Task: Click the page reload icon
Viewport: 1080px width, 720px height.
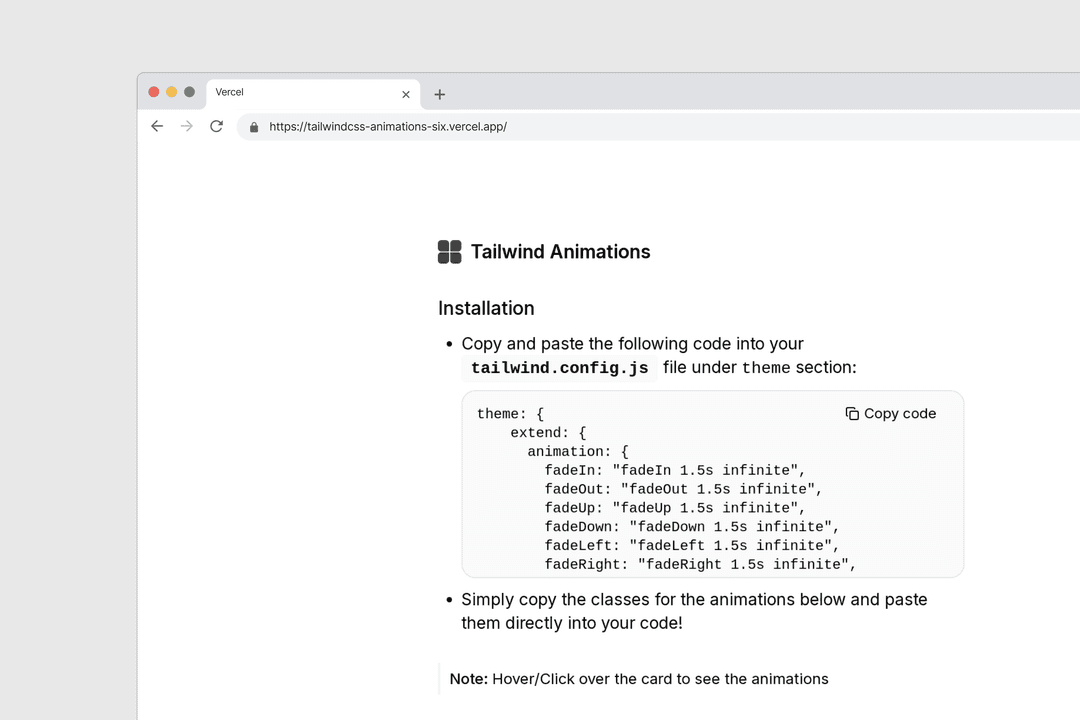Action: point(217,126)
